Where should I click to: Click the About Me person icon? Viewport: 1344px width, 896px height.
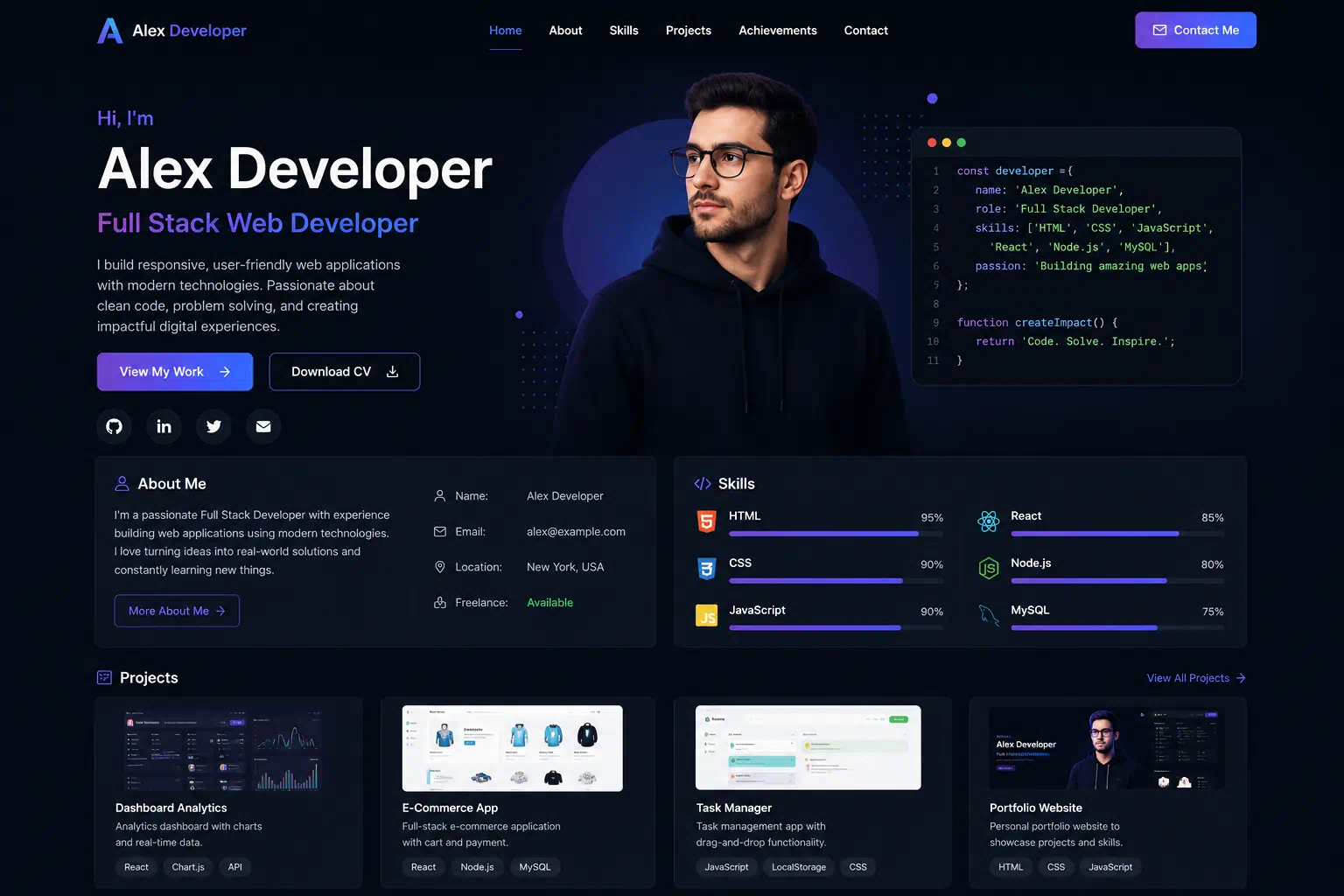(122, 484)
